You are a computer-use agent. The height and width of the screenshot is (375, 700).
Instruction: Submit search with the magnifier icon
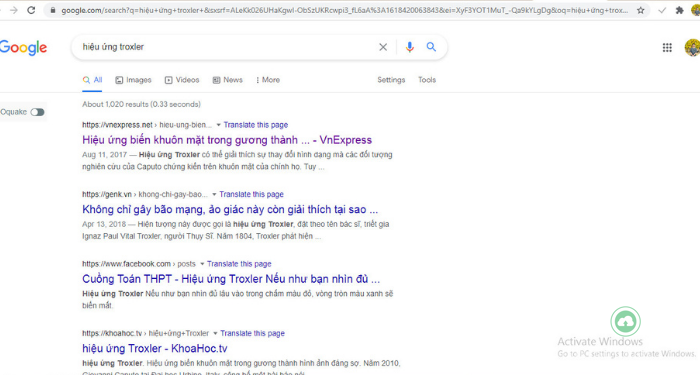pos(431,46)
